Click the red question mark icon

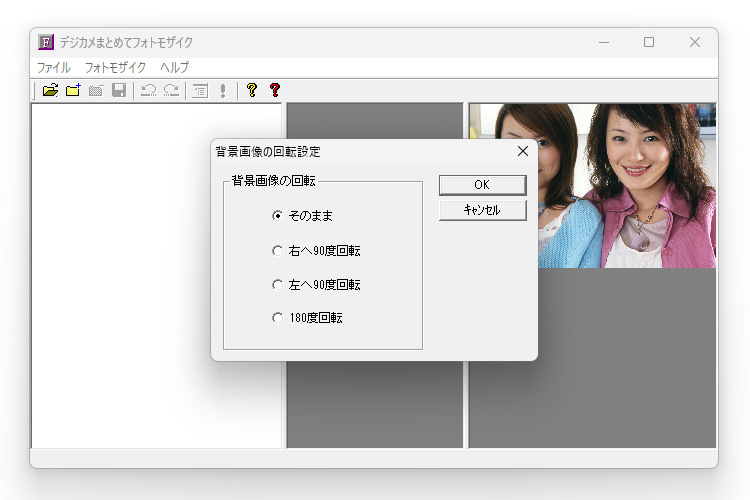pyautogui.click(x=275, y=90)
